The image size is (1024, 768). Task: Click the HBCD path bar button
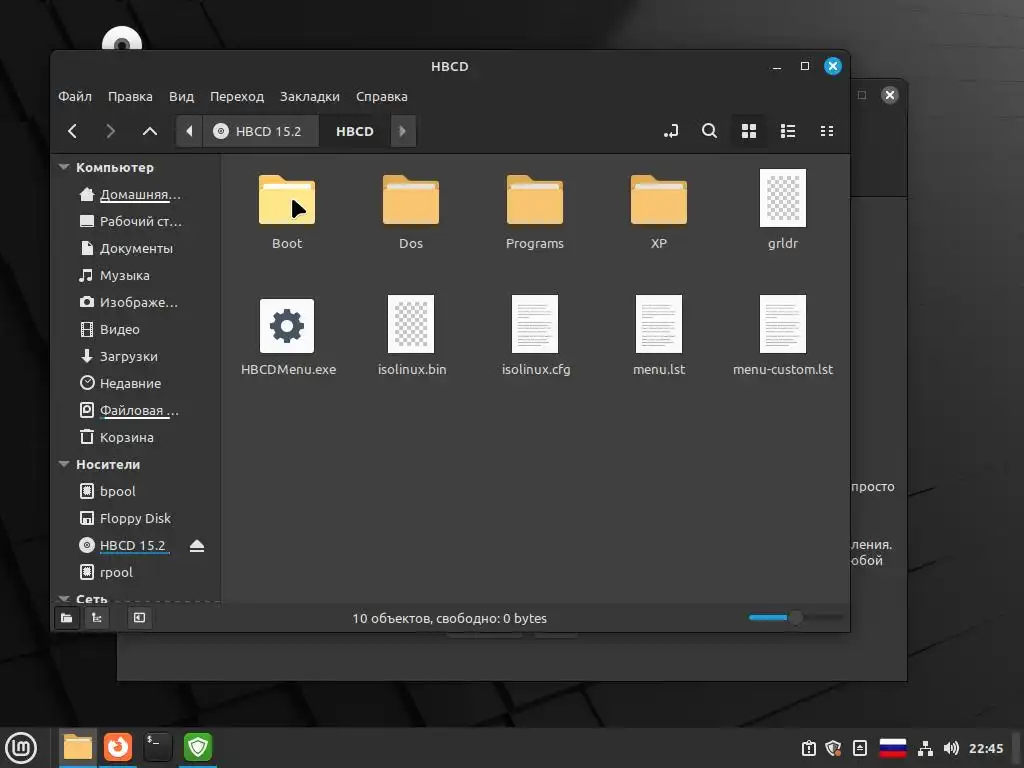(x=355, y=131)
